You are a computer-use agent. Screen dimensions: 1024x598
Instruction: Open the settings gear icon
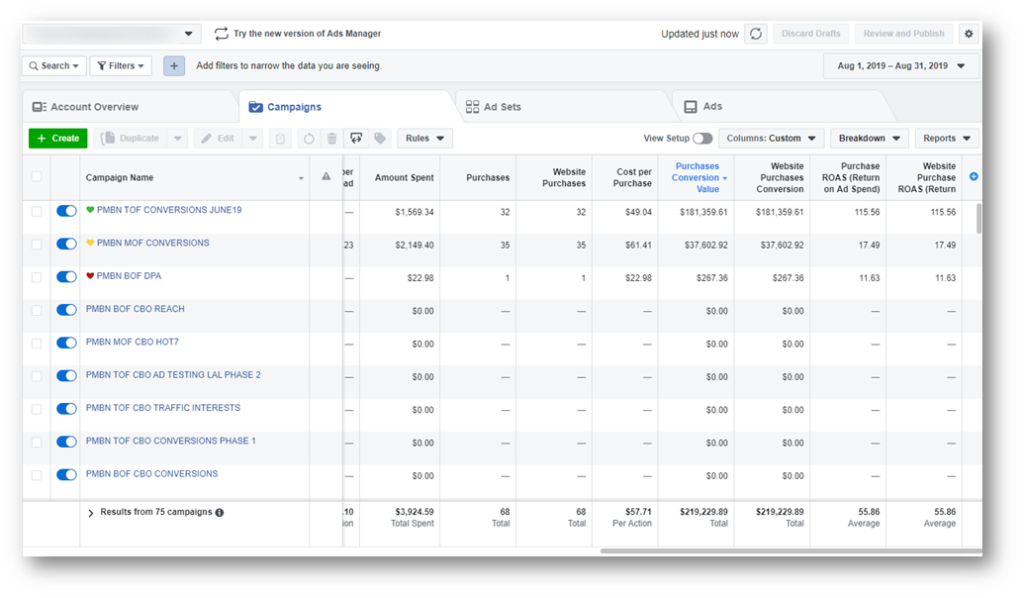[x=968, y=33]
